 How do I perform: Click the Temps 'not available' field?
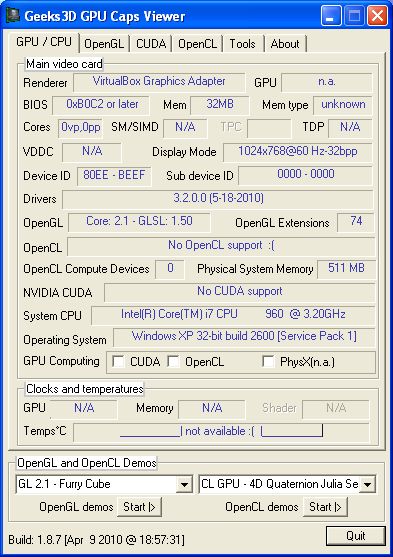click(x=221, y=432)
